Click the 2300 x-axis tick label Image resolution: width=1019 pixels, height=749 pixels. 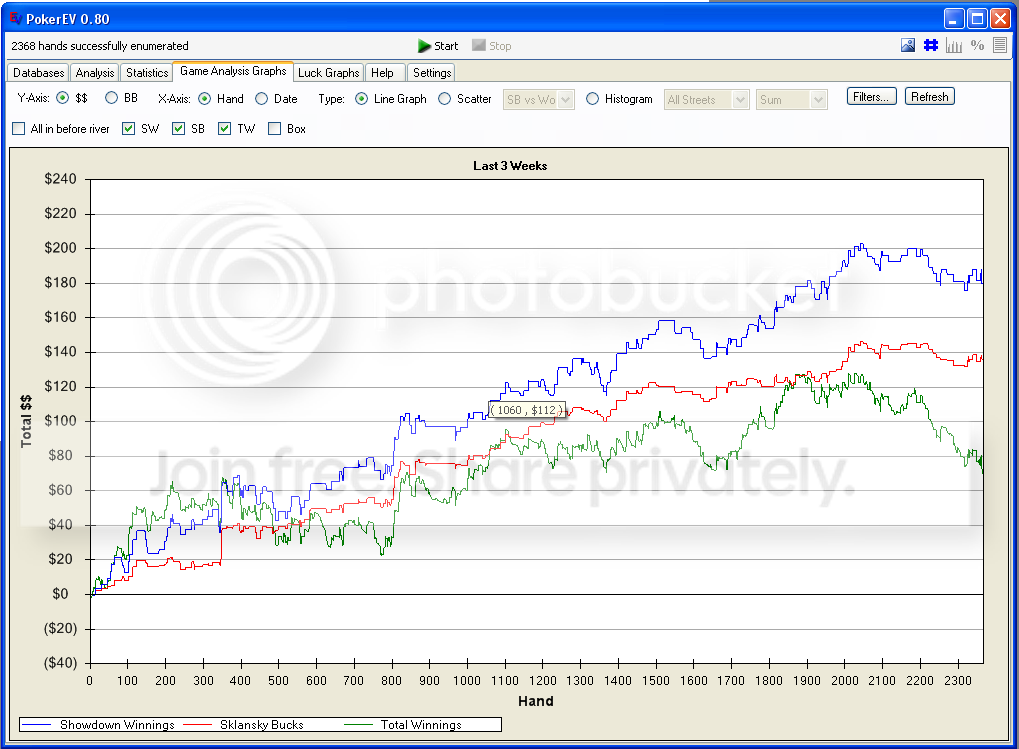(x=958, y=680)
